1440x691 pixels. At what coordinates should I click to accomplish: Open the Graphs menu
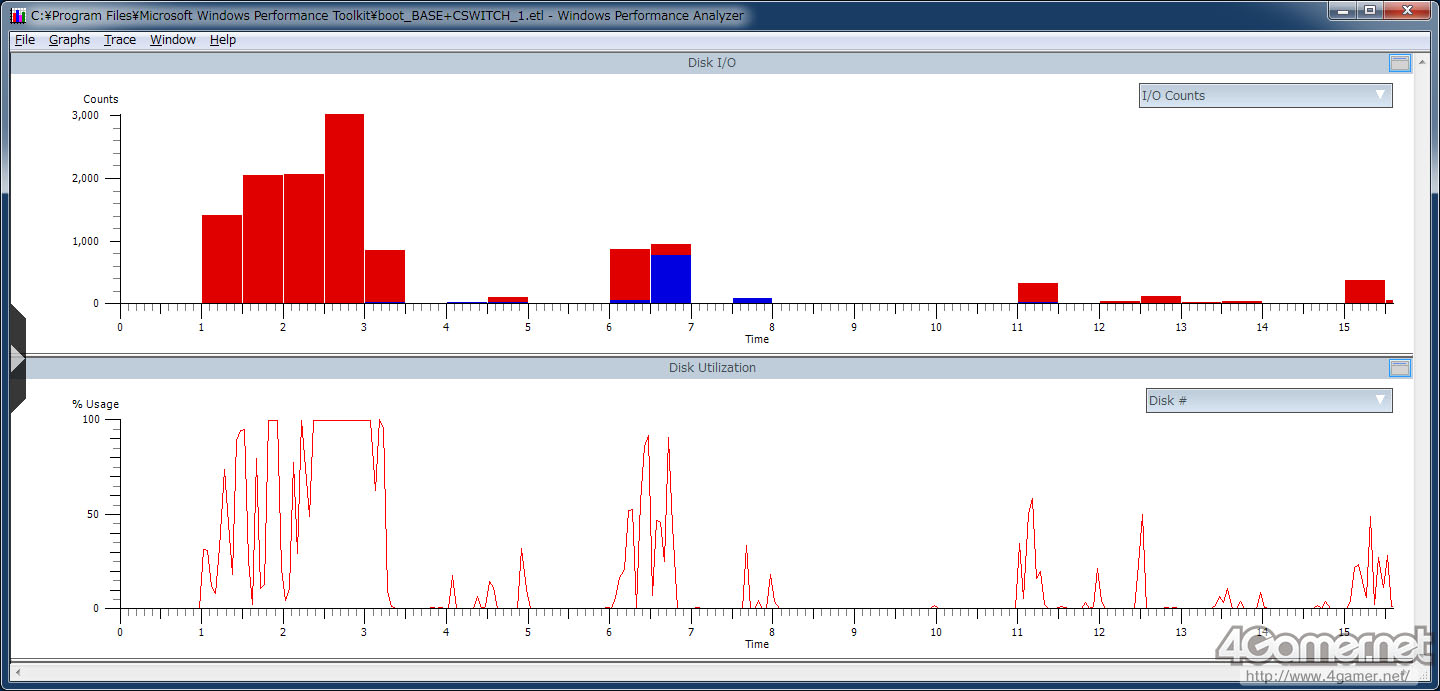point(69,40)
